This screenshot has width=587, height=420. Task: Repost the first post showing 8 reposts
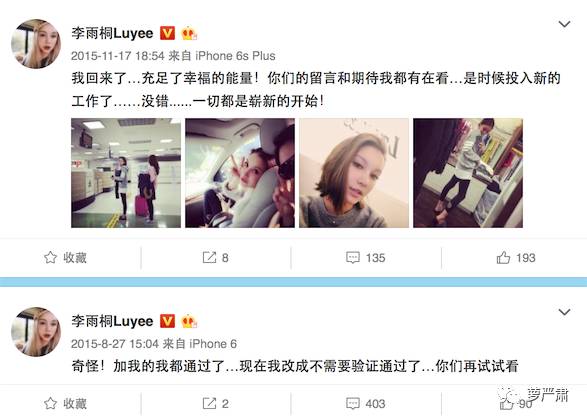(x=216, y=258)
